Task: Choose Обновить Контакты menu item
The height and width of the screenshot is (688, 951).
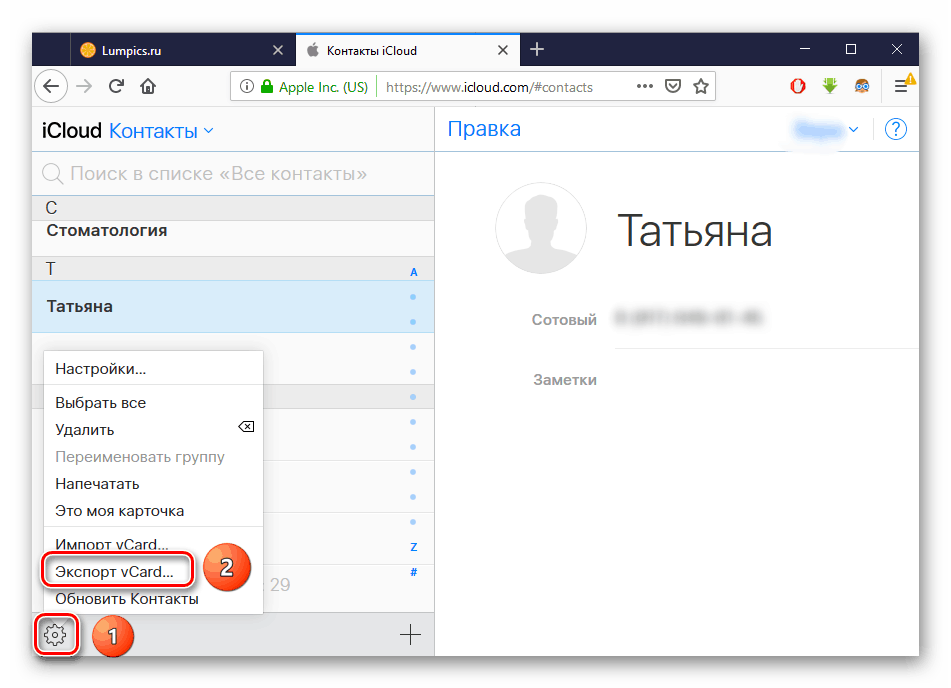Action: [x=127, y=599]
